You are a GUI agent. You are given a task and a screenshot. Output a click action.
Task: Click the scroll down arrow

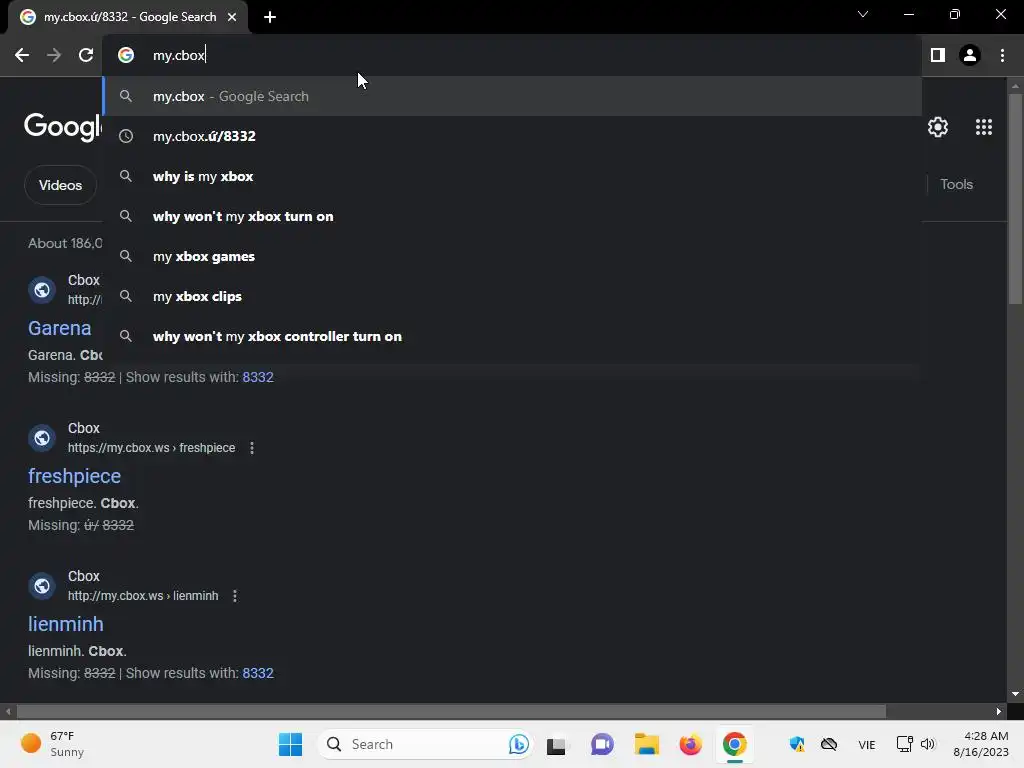[x=1015, y=694]
